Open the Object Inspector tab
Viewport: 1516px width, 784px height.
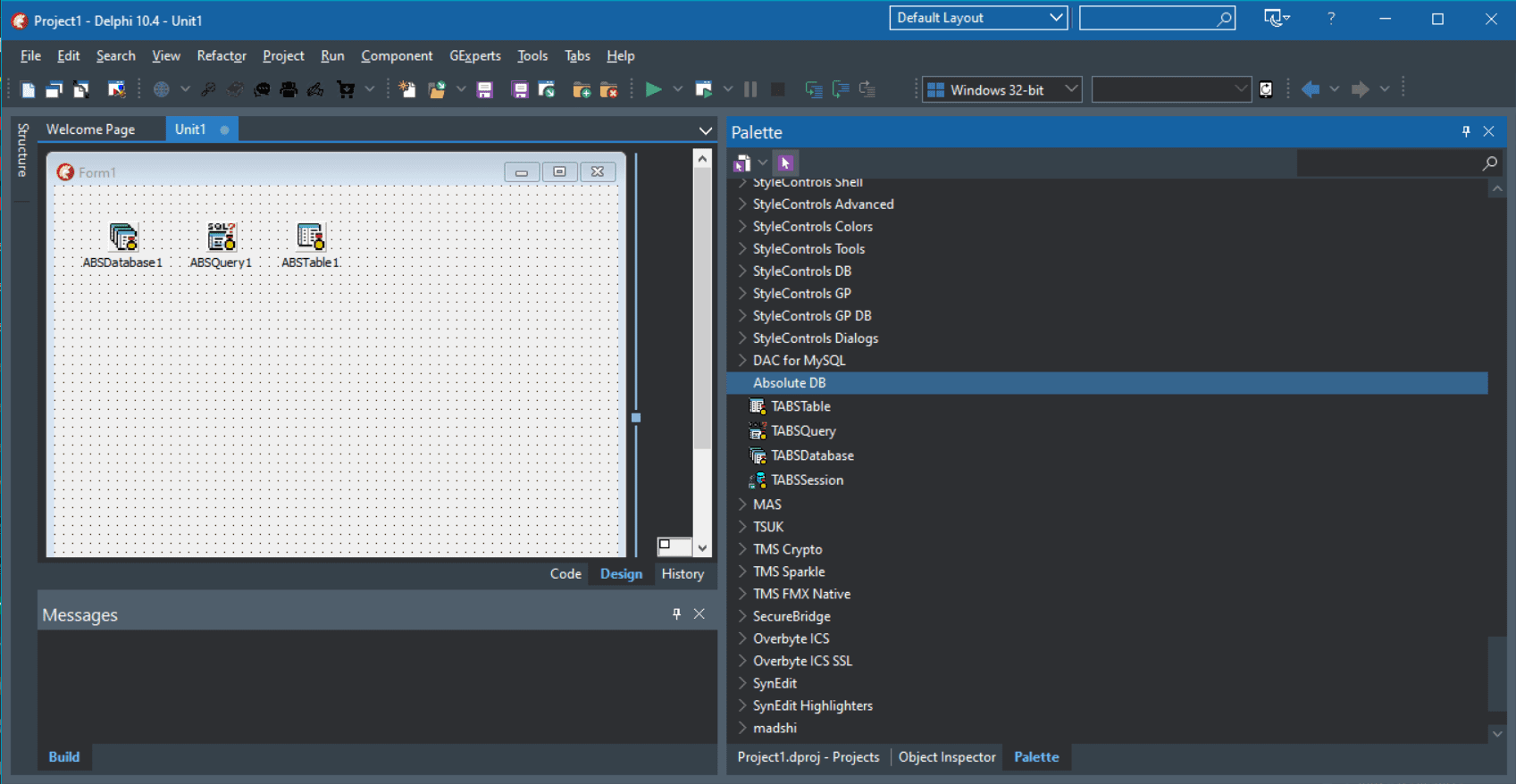click(947, 756)
